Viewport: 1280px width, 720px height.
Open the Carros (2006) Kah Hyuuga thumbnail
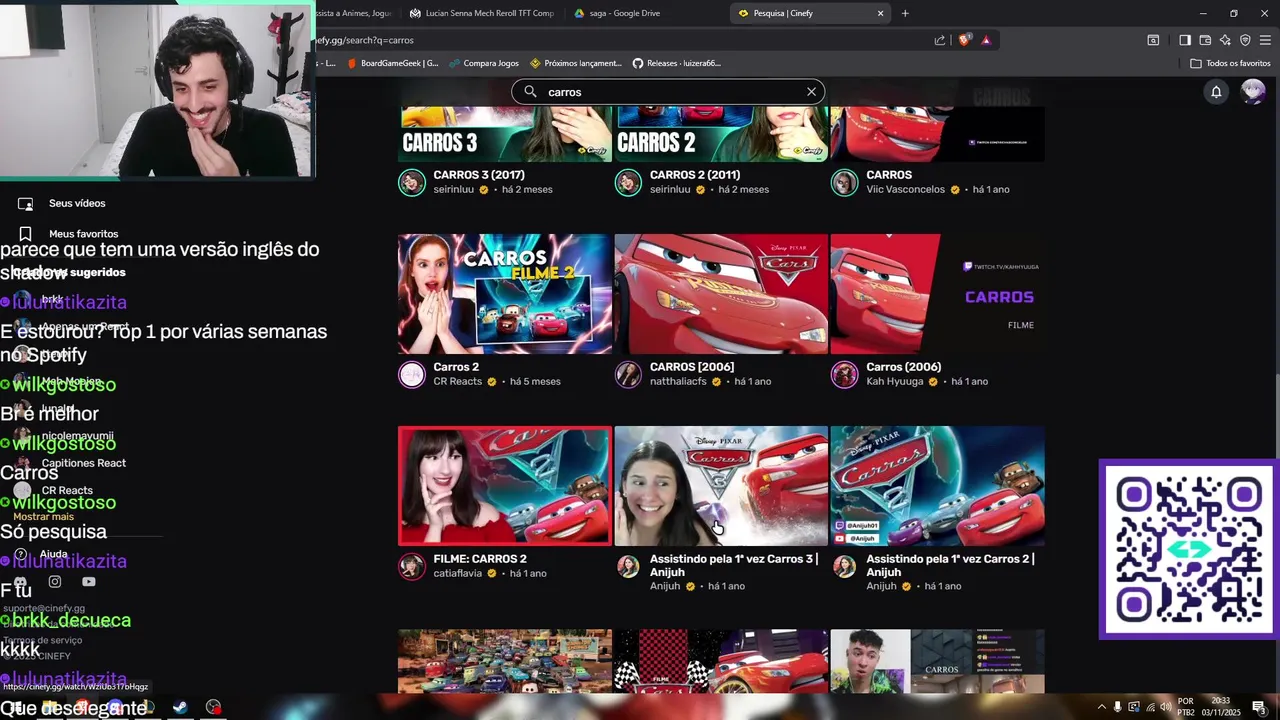(x=937, y=294)
